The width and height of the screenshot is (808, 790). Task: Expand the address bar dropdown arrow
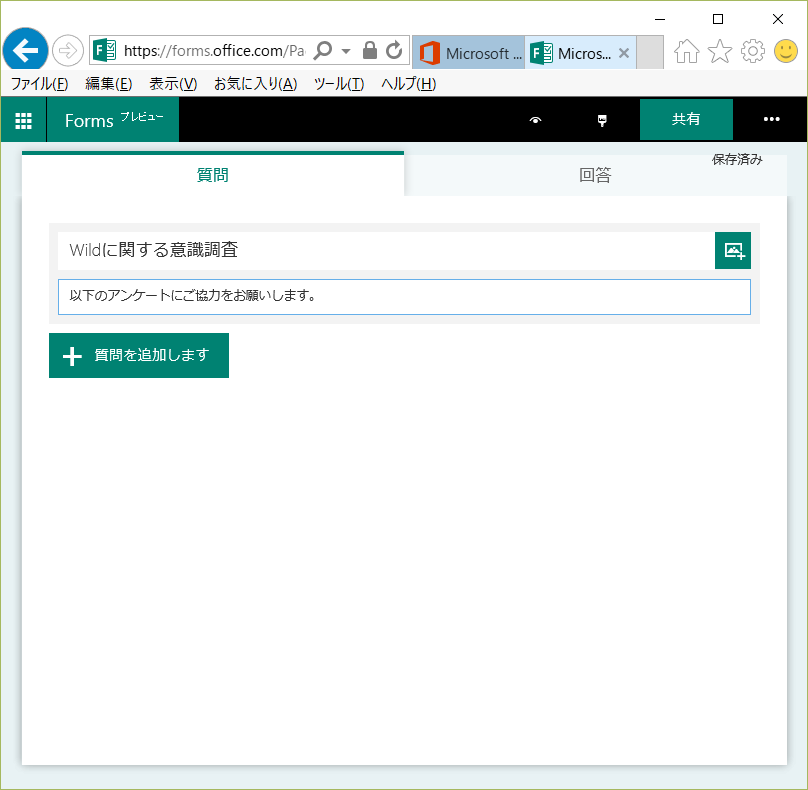346,51
